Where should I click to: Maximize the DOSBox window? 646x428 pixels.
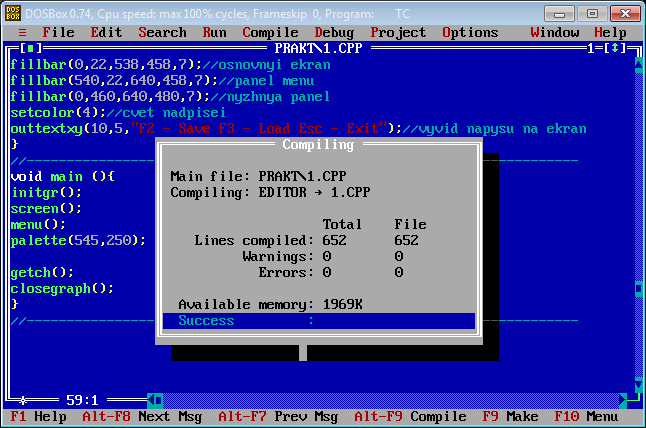pos(592,14)
